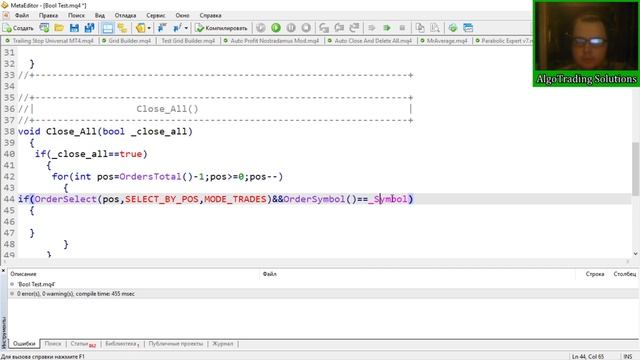The image size is (640, 360).
Task: Open the Отладка menu
Action: pos(125,15)
